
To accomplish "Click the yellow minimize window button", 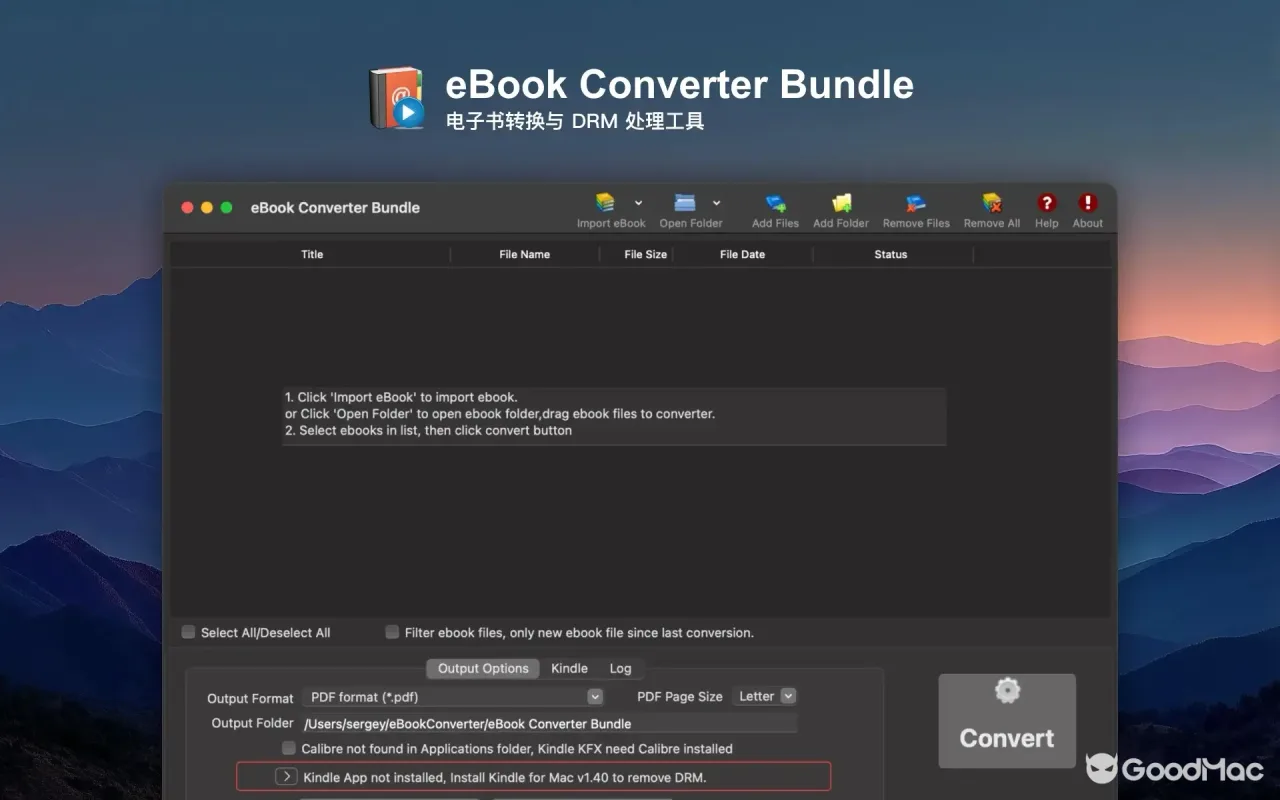I will pyautogui.click(x=207, y=208).
